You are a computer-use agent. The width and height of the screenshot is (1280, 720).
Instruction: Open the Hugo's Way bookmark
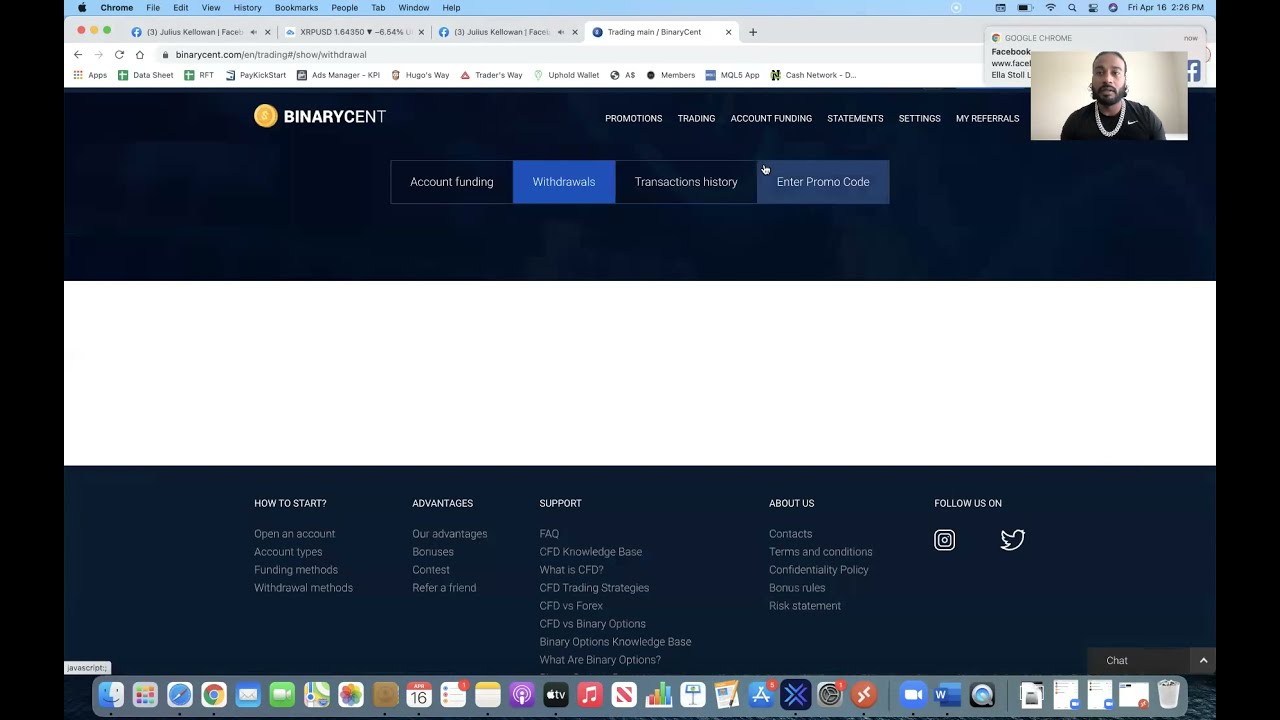click(x=420, y=75)
